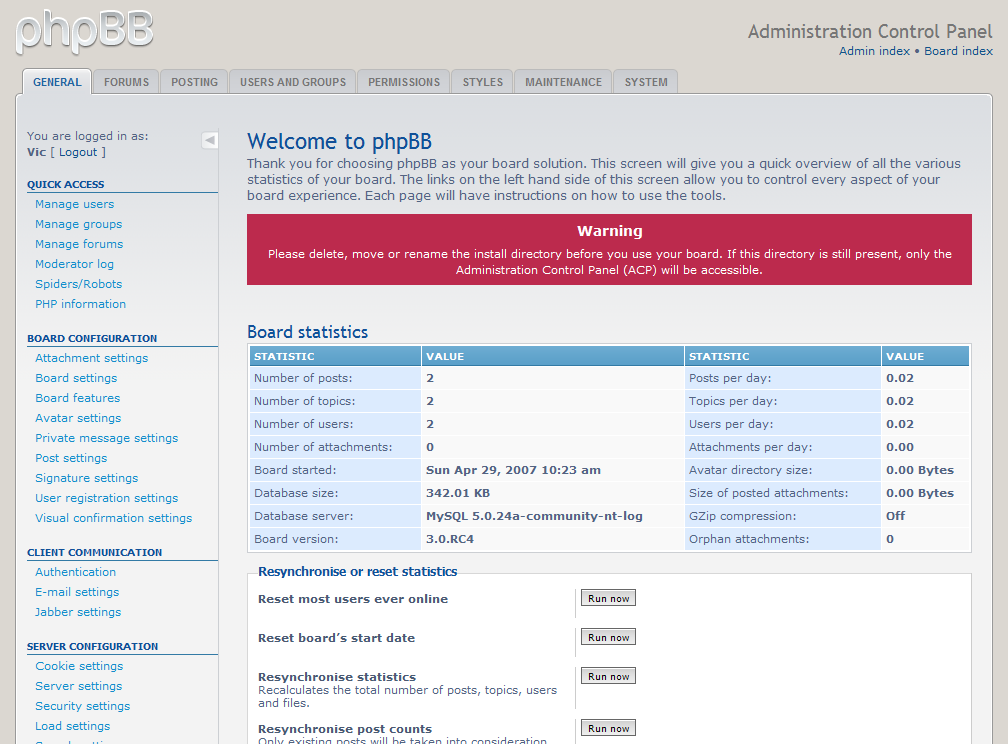The width and height of the screenshot is (1008, 744).
Task: Click the Admin index link
Action: click(x=874, y=51)
